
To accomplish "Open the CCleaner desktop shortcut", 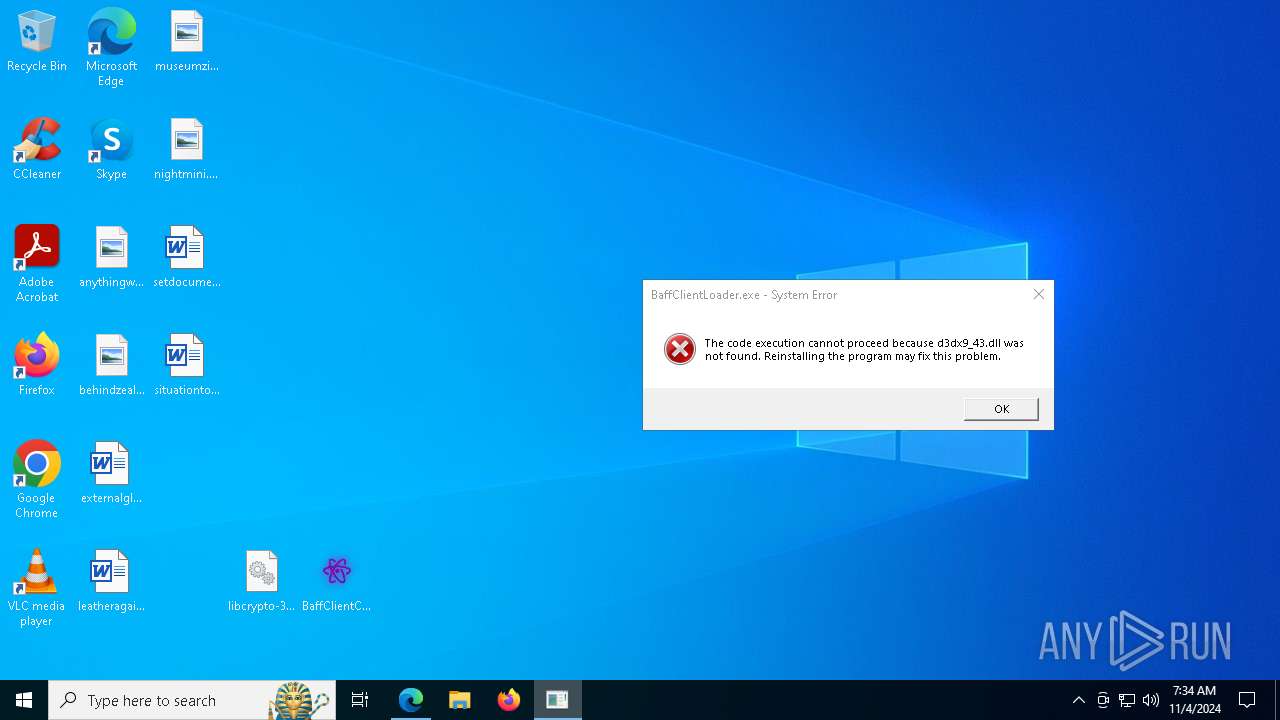I will tap(37, 150).
